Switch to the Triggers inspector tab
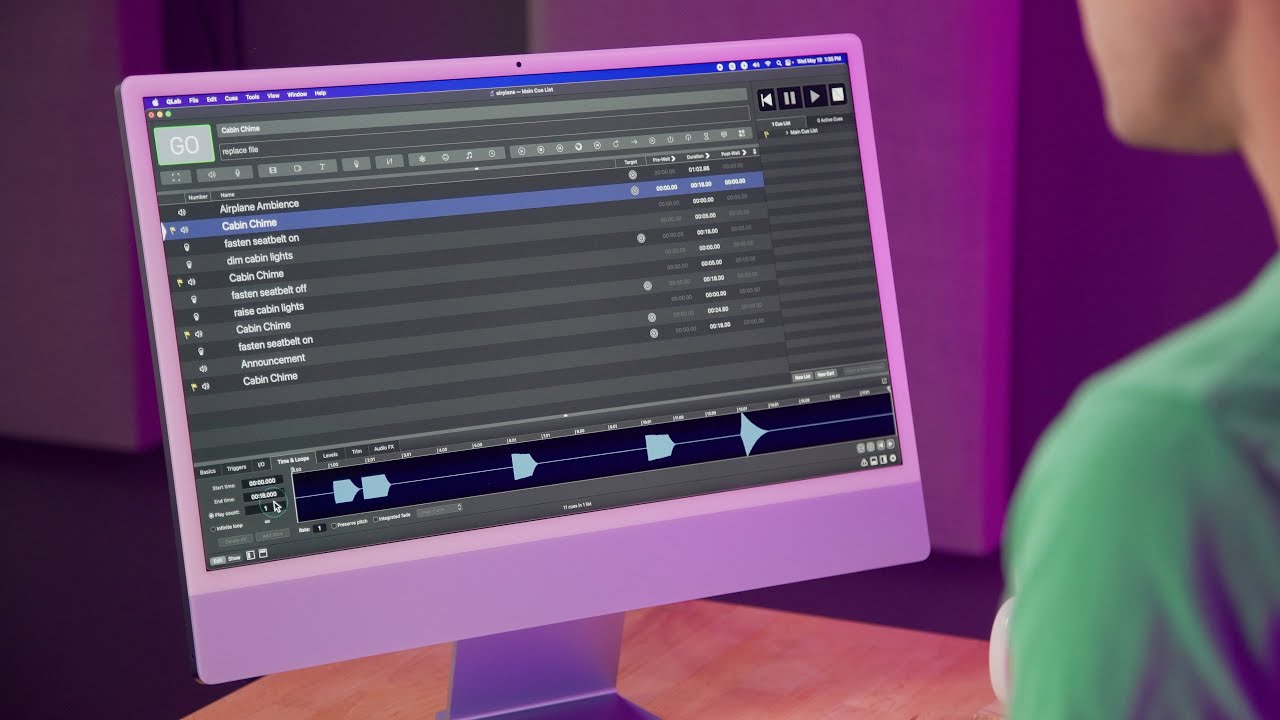1280x720 pixels. point(236,467)
